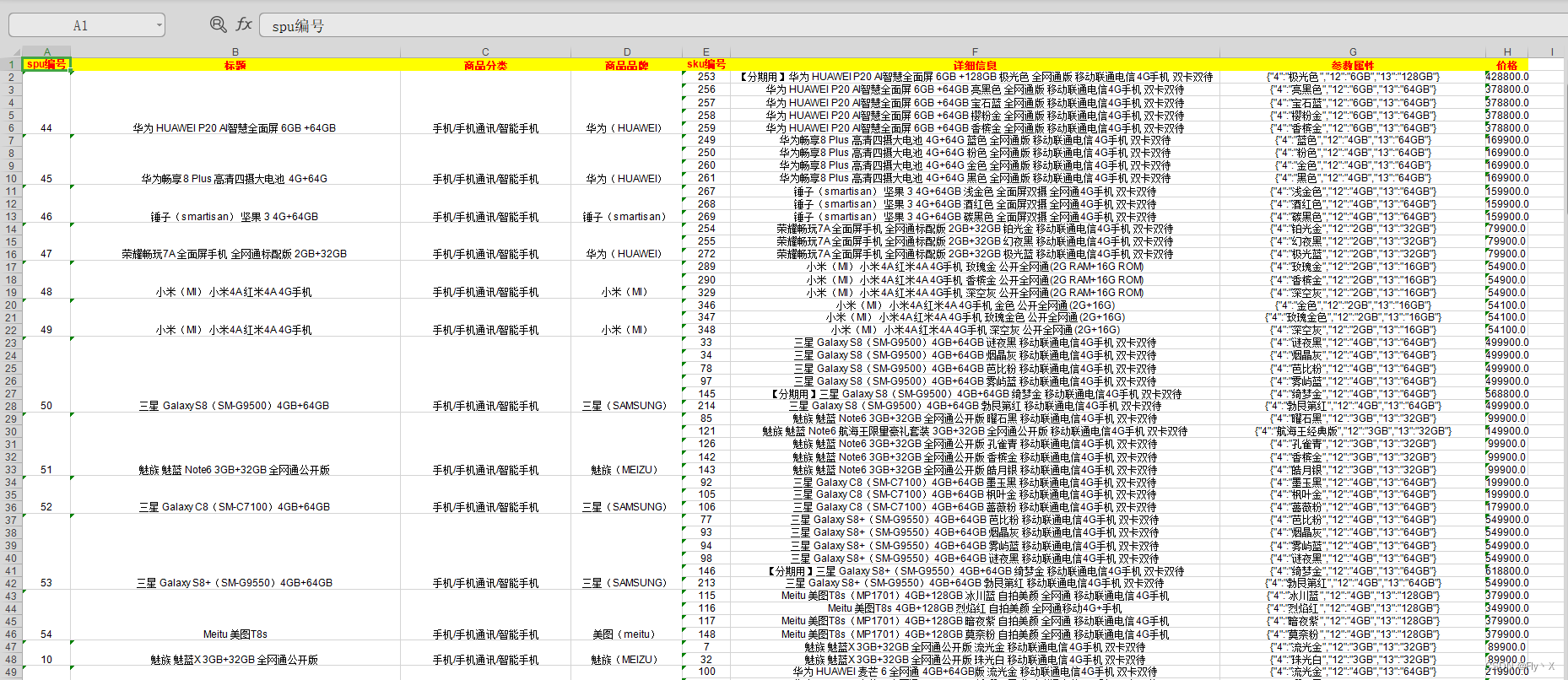The width and height of the screenshot is (1568, 680).
Task: Select the 商品品牌 header cell
Action: [627, 65]
